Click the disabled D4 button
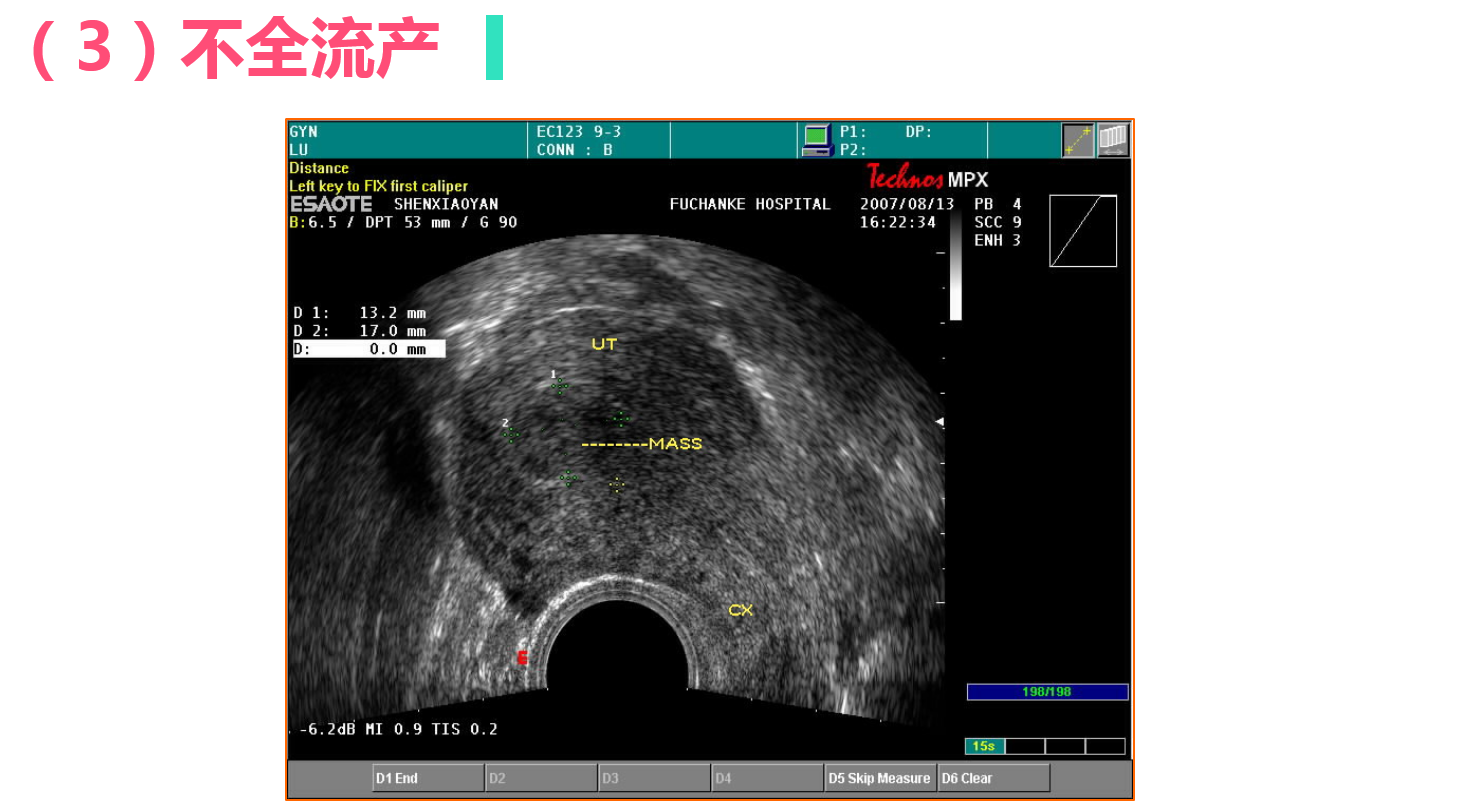Screen dimensions: 1459x810 (x=767, y=778)
